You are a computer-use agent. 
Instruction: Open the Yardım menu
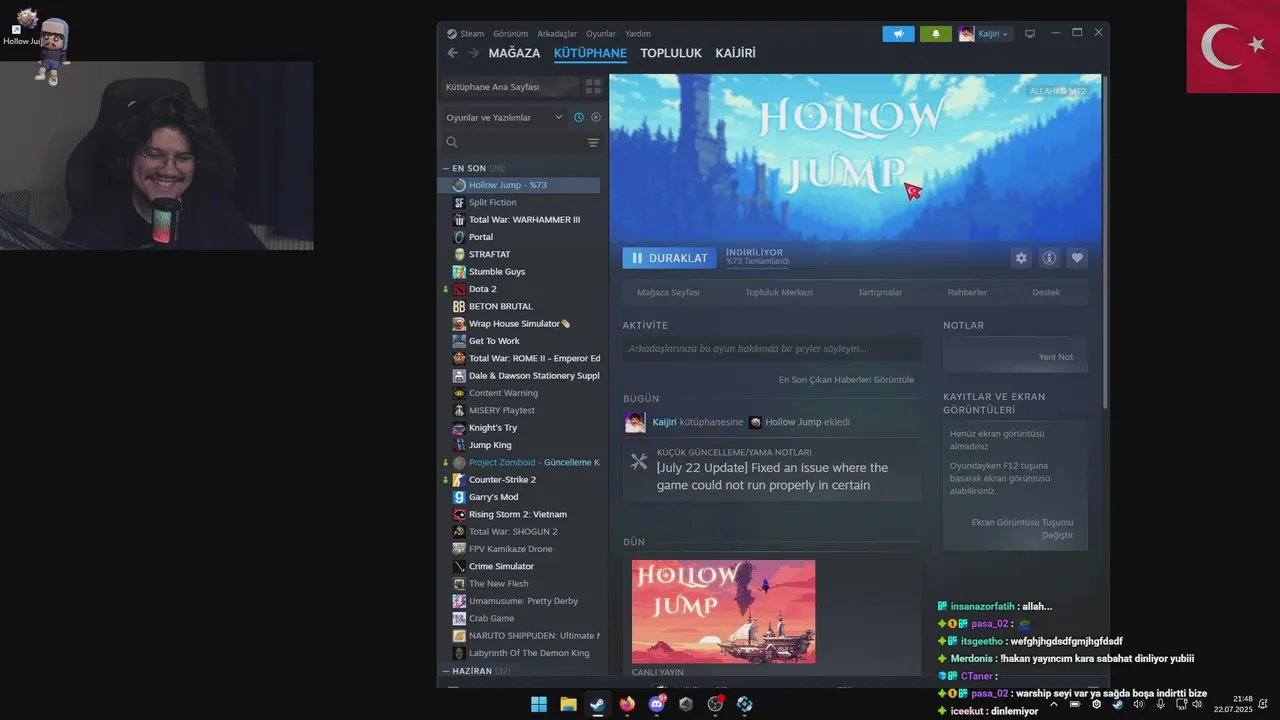(x=637, y=34)
